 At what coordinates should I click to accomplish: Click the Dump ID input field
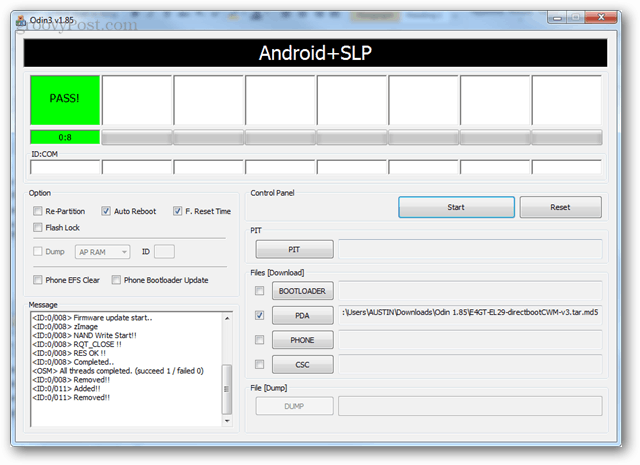(164, 251)
